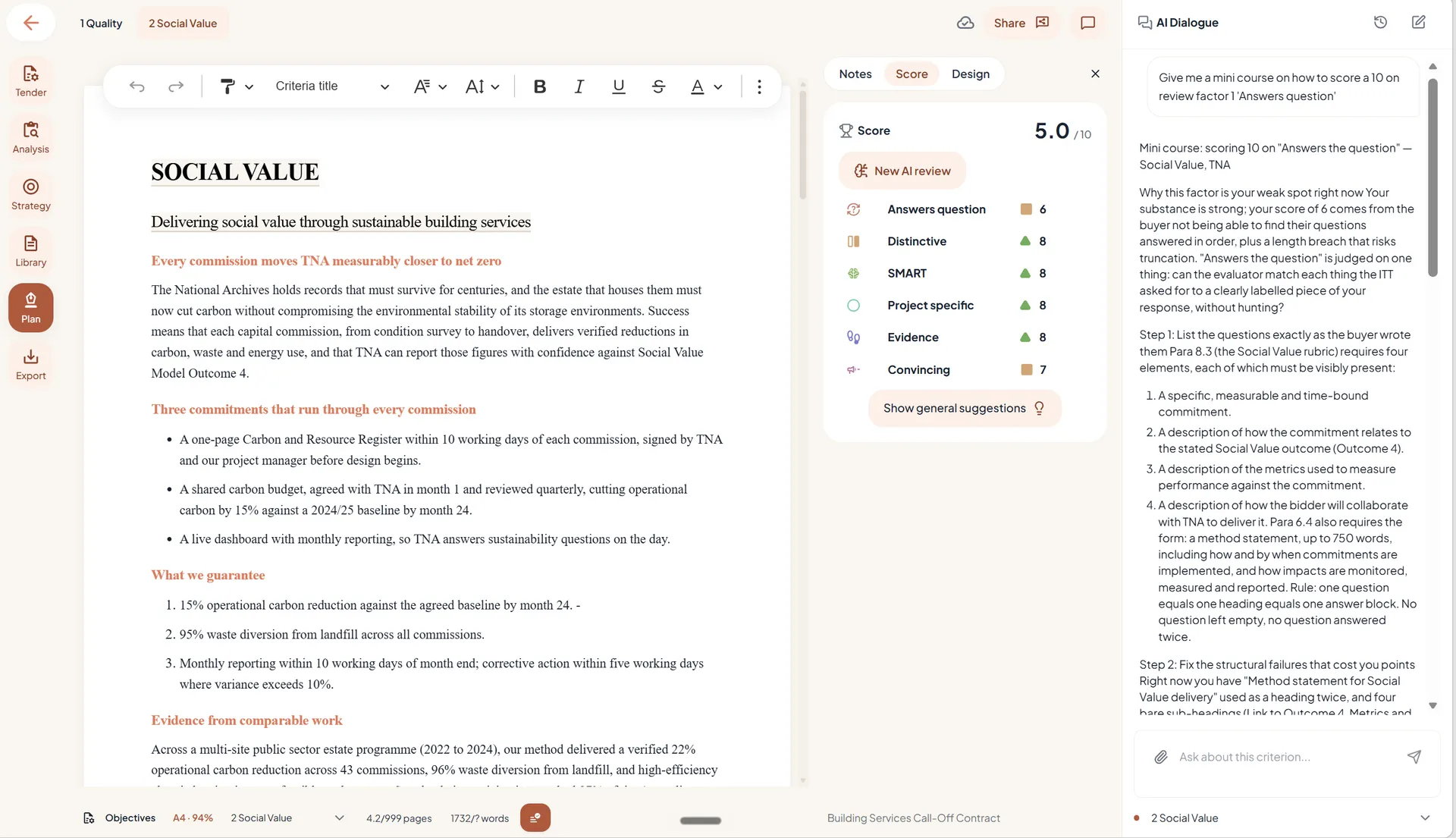Viewport: 1456px width, 838px height.
Task: View AI Dialogue history
Action: pyautogui.click(x=1380, y=23)
